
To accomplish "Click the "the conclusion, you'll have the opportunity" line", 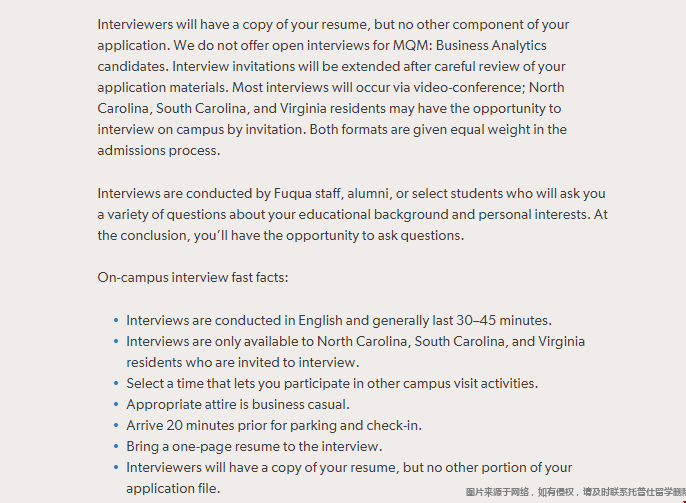I will (280, 235).
